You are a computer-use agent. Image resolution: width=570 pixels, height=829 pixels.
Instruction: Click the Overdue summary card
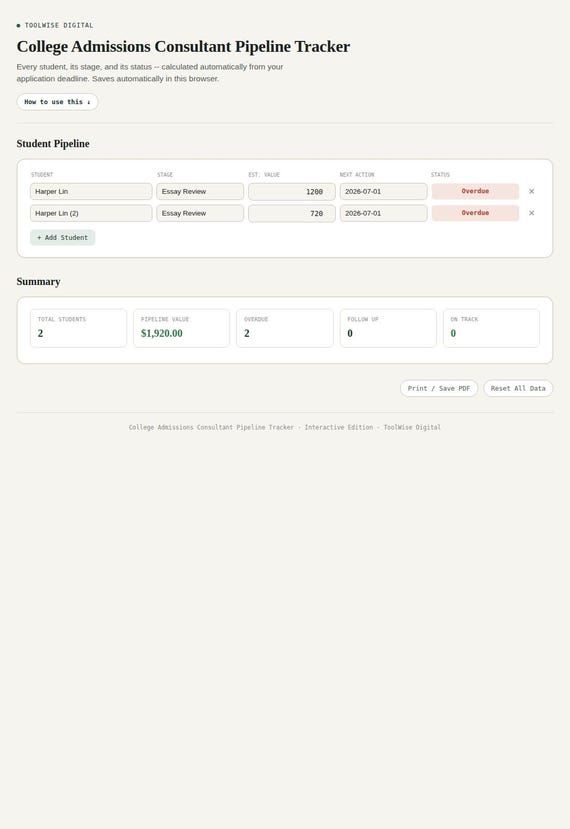click(x=285, y=328)
